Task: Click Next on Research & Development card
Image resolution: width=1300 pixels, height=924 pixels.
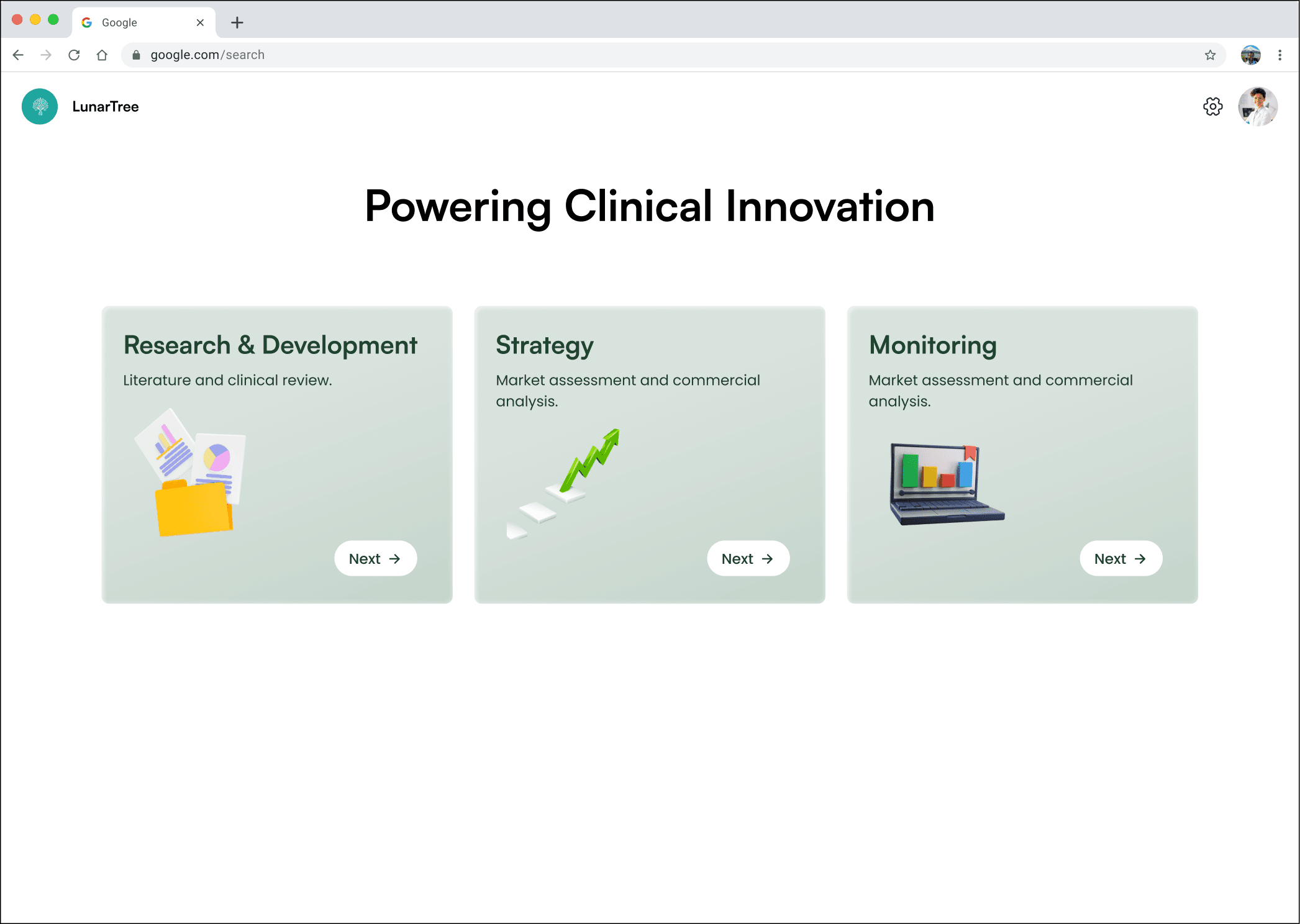Action: (x=375, y=559)
